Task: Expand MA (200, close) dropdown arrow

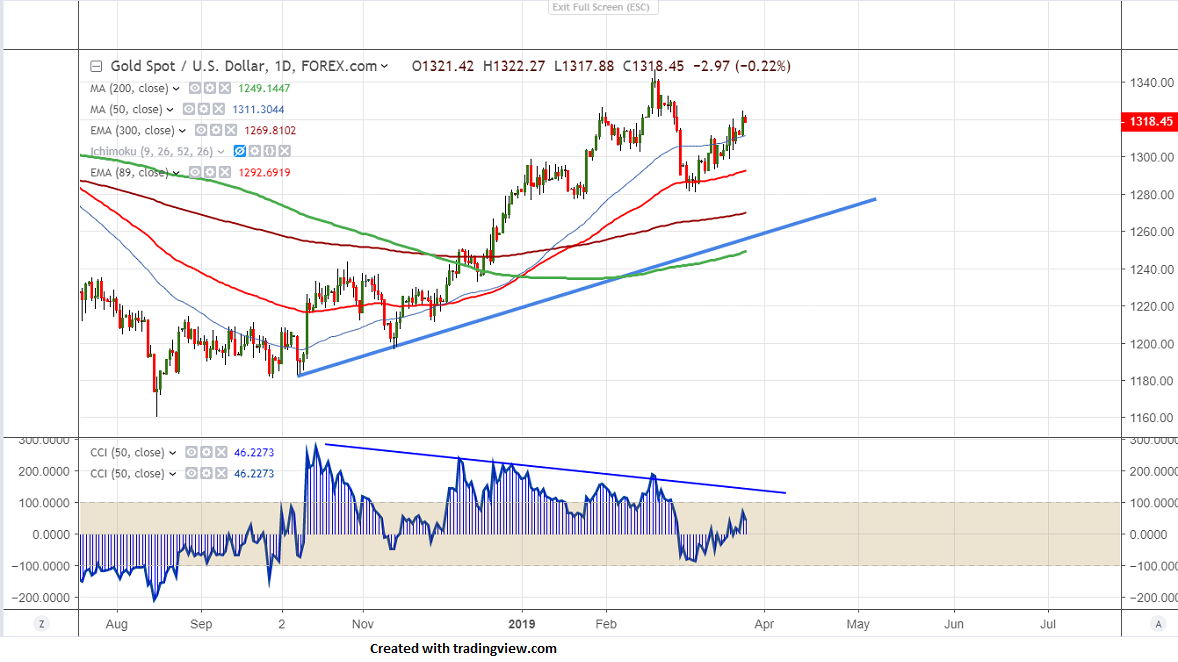Action: pos(177,89)
